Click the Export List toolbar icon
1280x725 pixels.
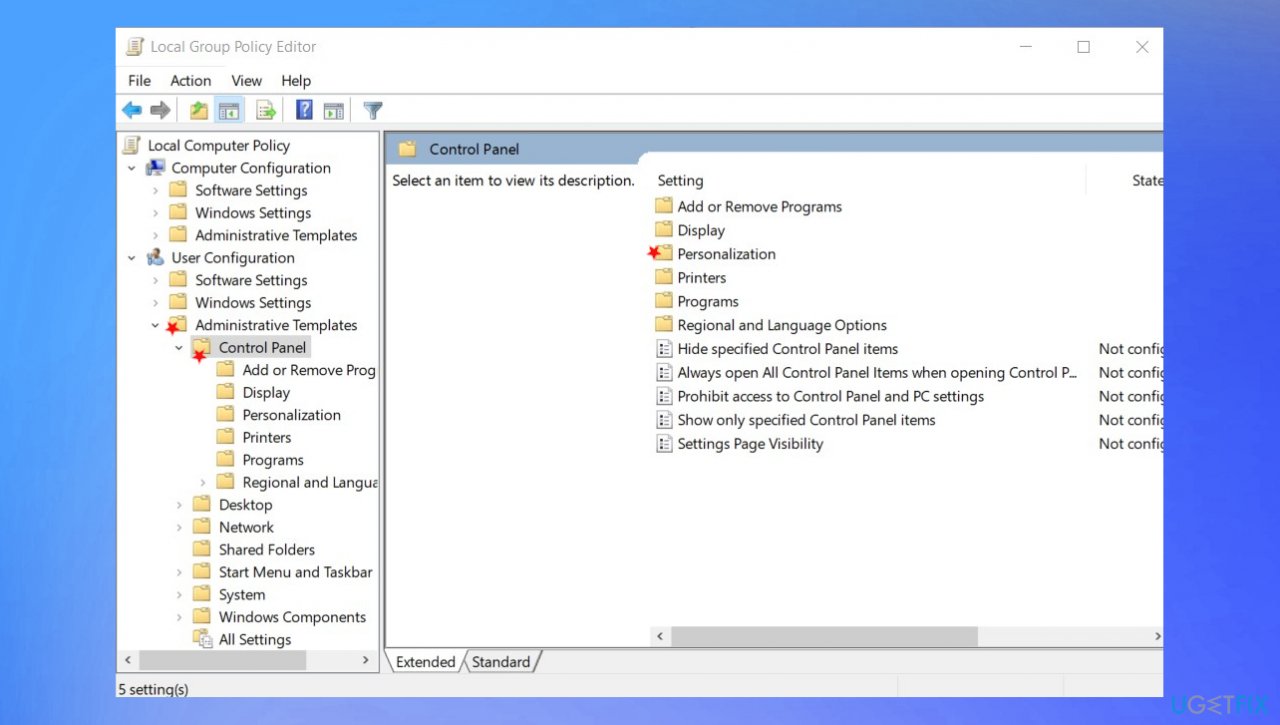click(266, 110)
